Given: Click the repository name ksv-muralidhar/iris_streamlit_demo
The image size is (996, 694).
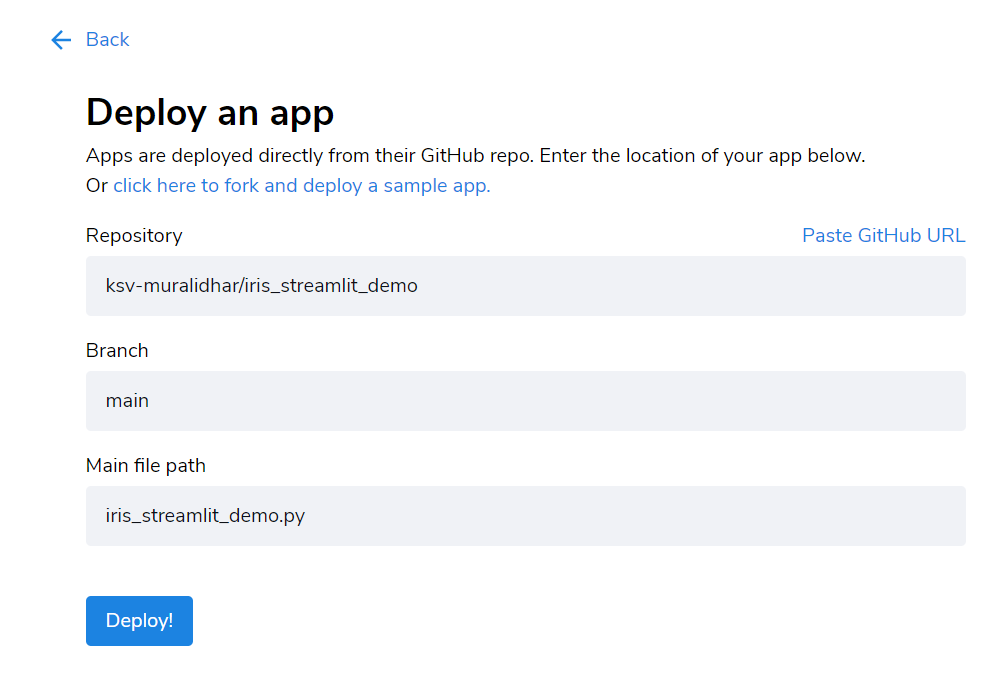Looking at the screenshot, I should (261, 286).
